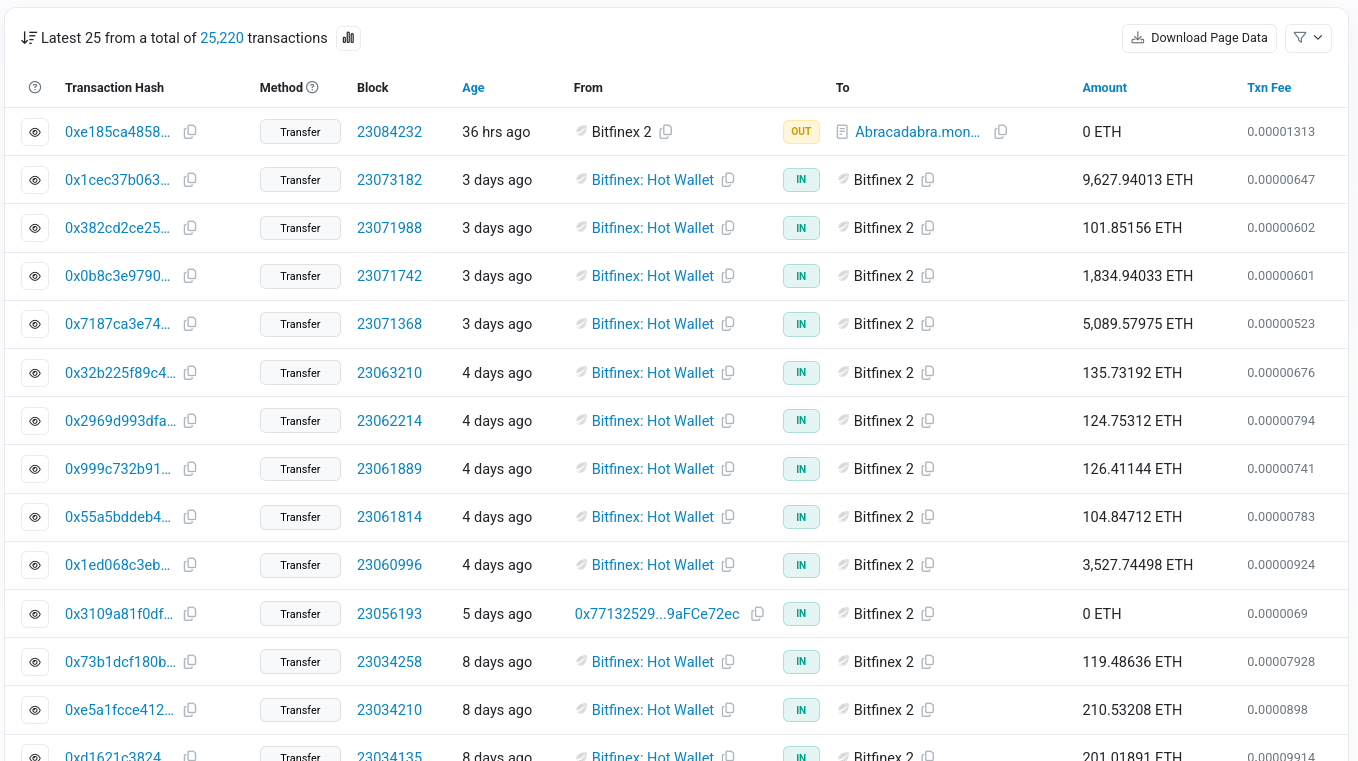Copy Bitfinex 2 address in block 23084232 row
This screenshot has height=761, width=1358.
[666, 132]
